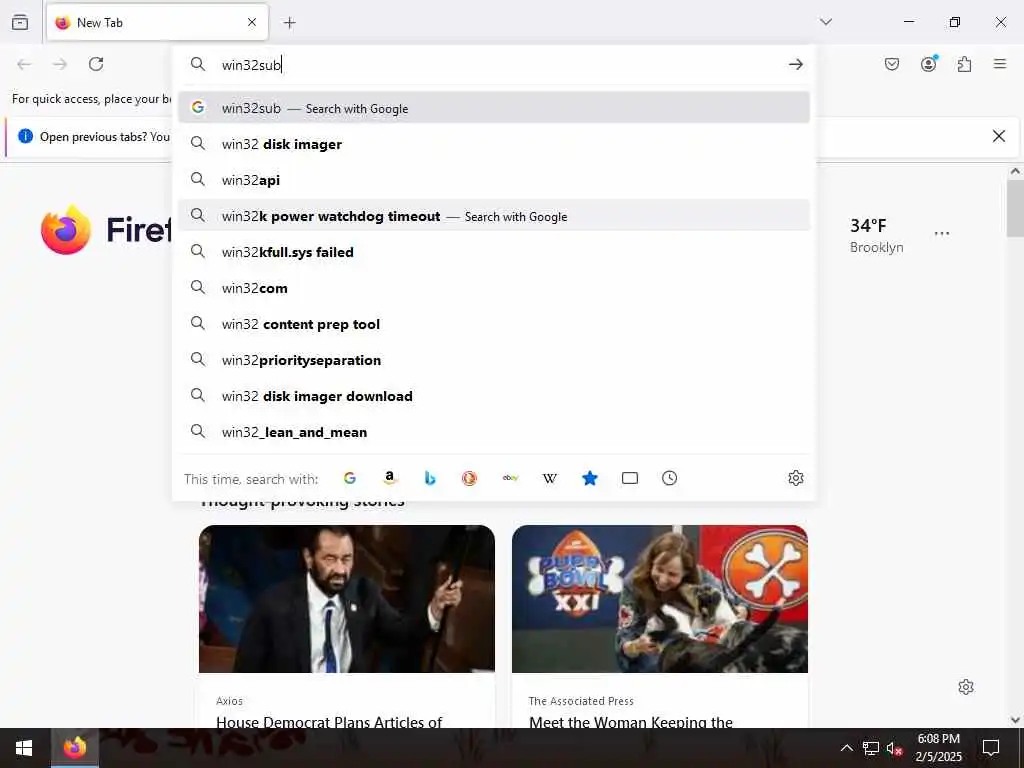Open 'Meet the Woman Keeping the' headline
Screen dimensions: 1024x768
[631, 722]
